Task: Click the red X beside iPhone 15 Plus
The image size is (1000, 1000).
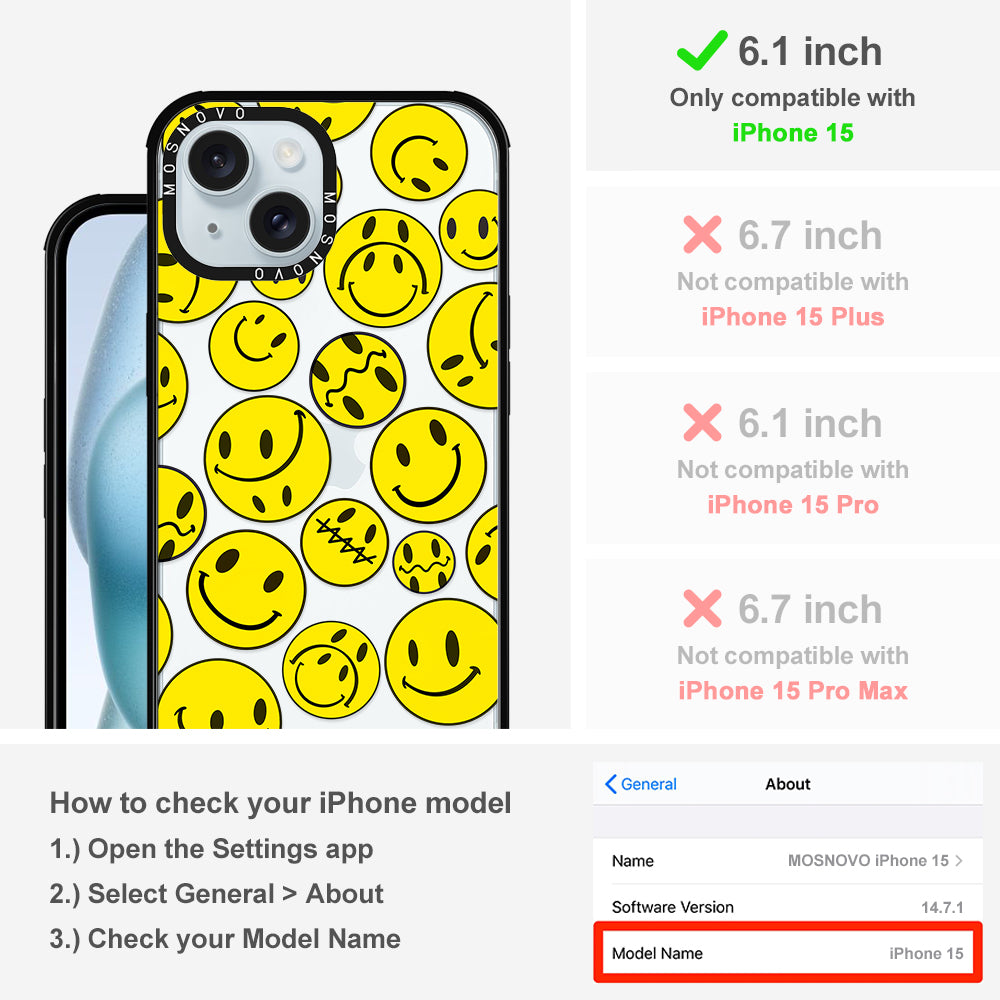Action: point(702,235)
